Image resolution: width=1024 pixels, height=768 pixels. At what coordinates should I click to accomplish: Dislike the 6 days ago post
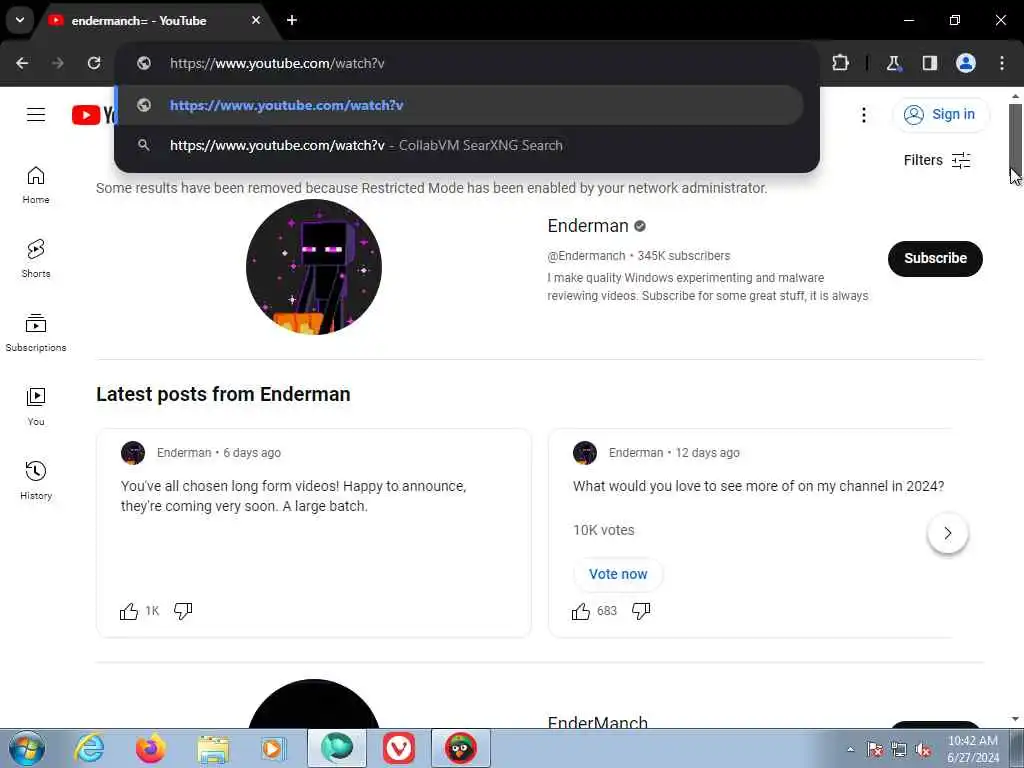183,611
